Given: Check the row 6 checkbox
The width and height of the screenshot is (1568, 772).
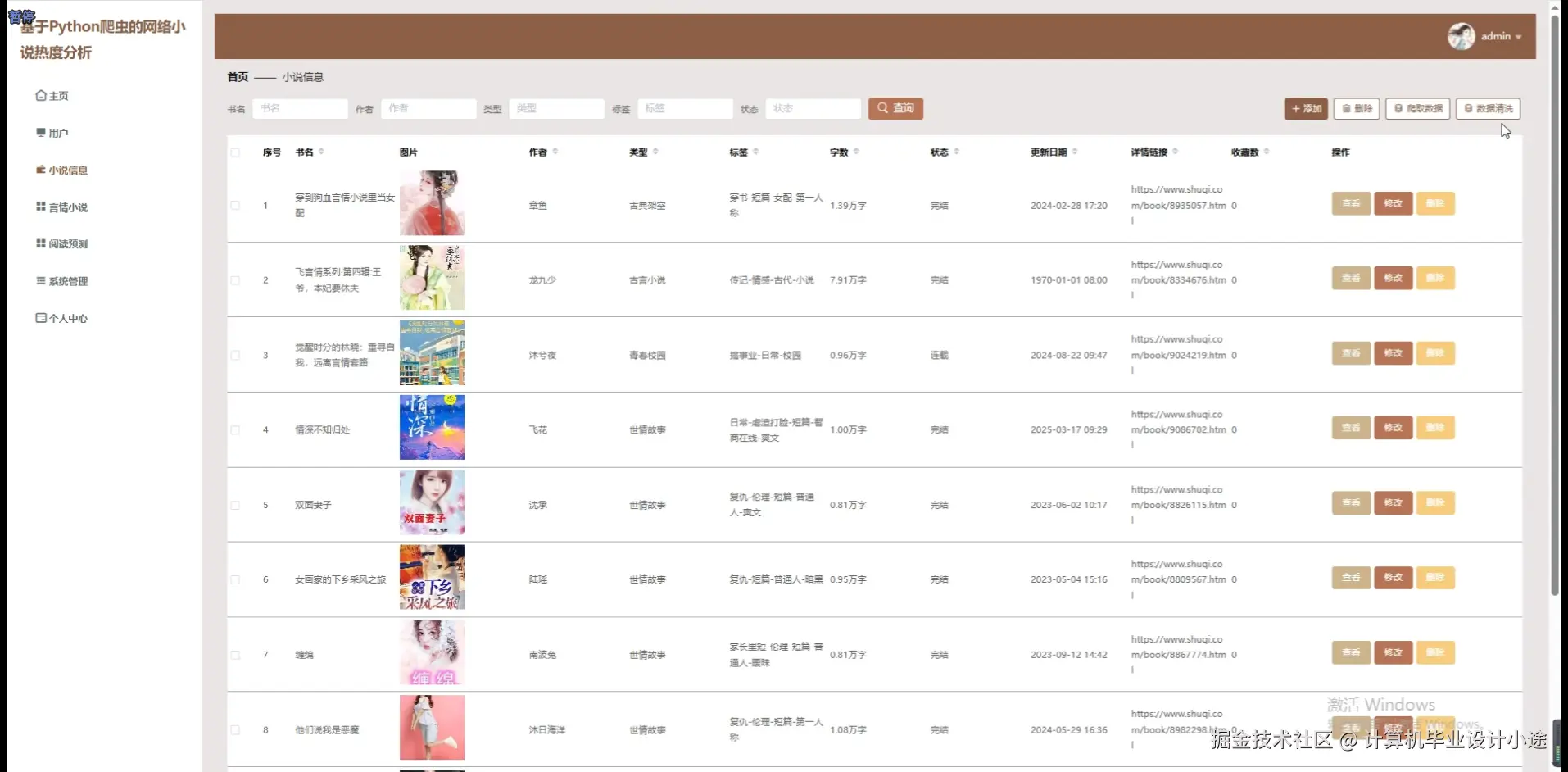Looking at the screenshot, I should 235,580.
